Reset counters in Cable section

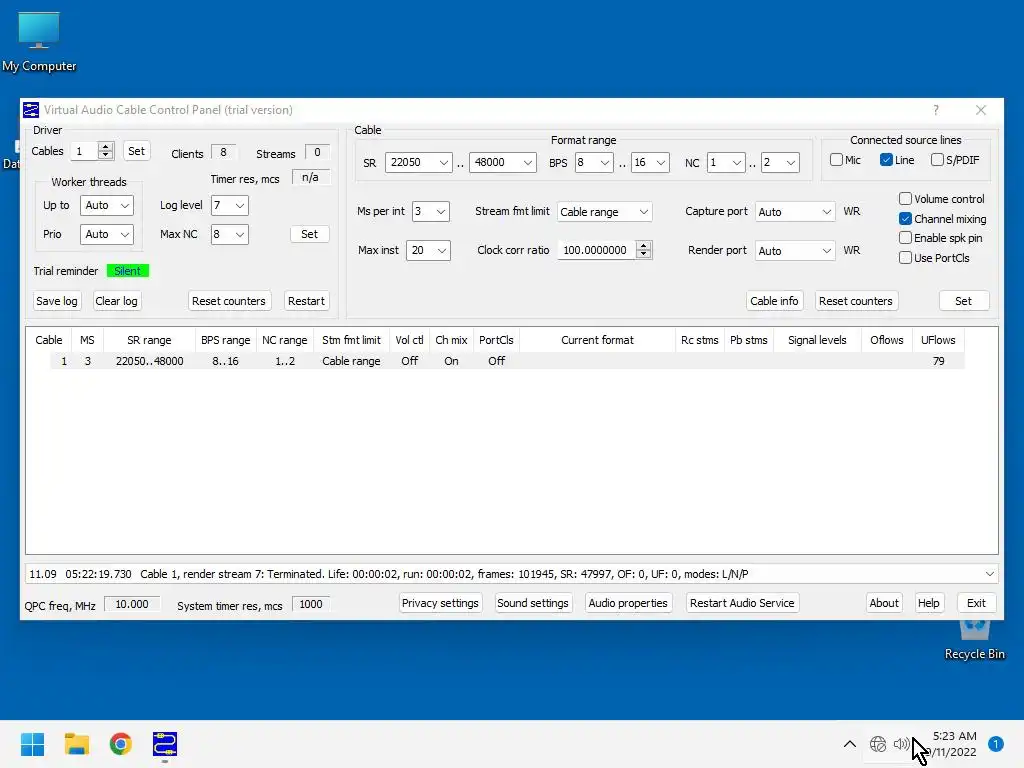(856, 301)
